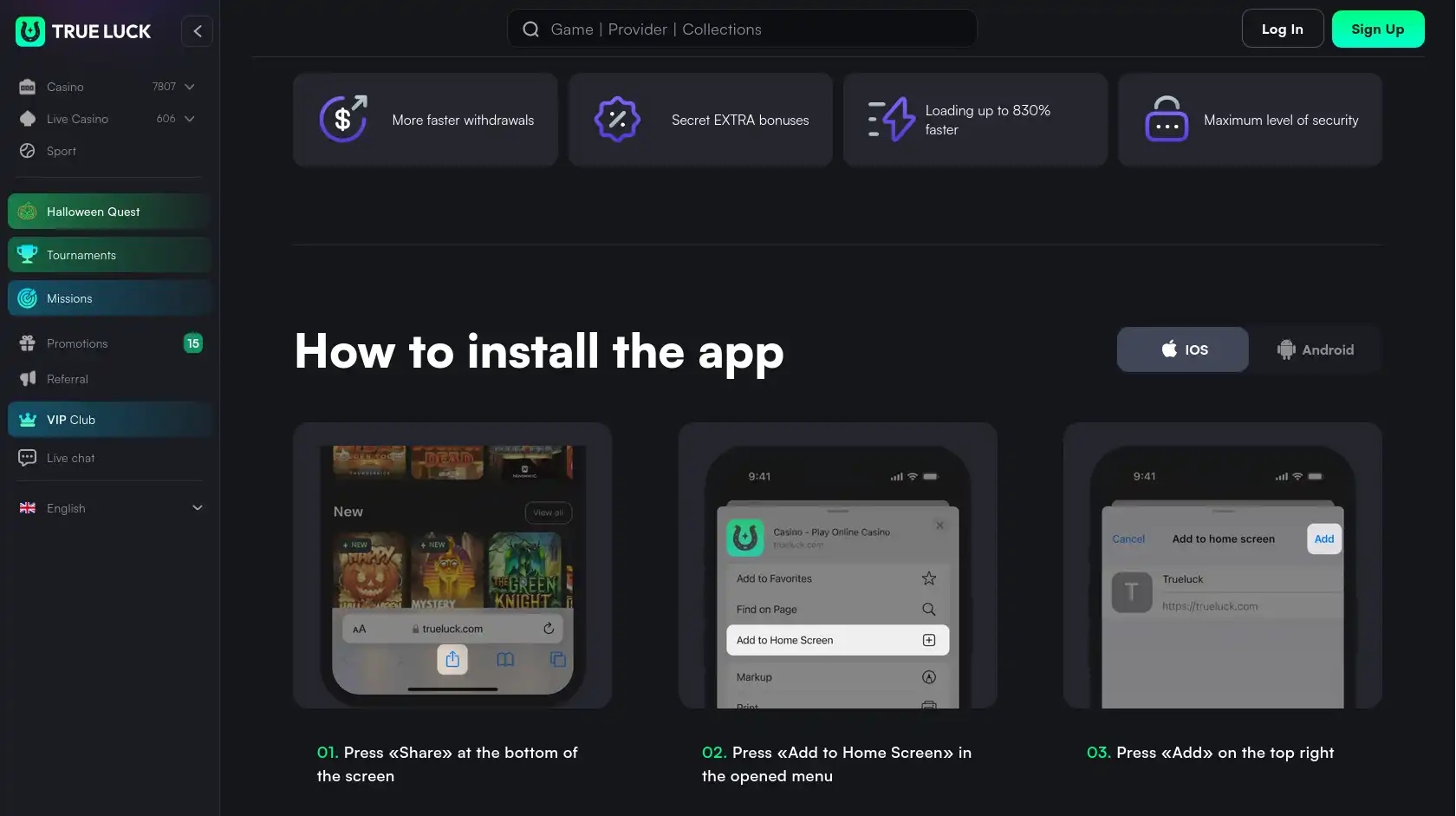Click the Halloween Quest pumpkin icon
This screenshot has width=1456, height=816.
coord(28,212)
